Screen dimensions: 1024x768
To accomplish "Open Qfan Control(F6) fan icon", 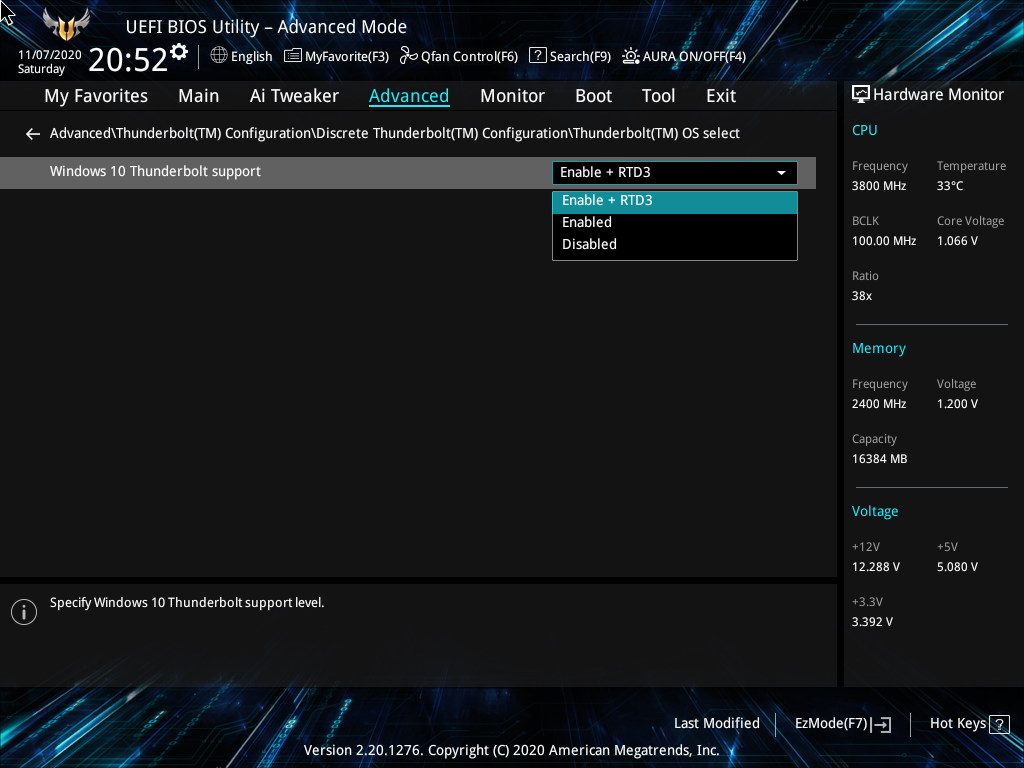I will pos(409,56).
